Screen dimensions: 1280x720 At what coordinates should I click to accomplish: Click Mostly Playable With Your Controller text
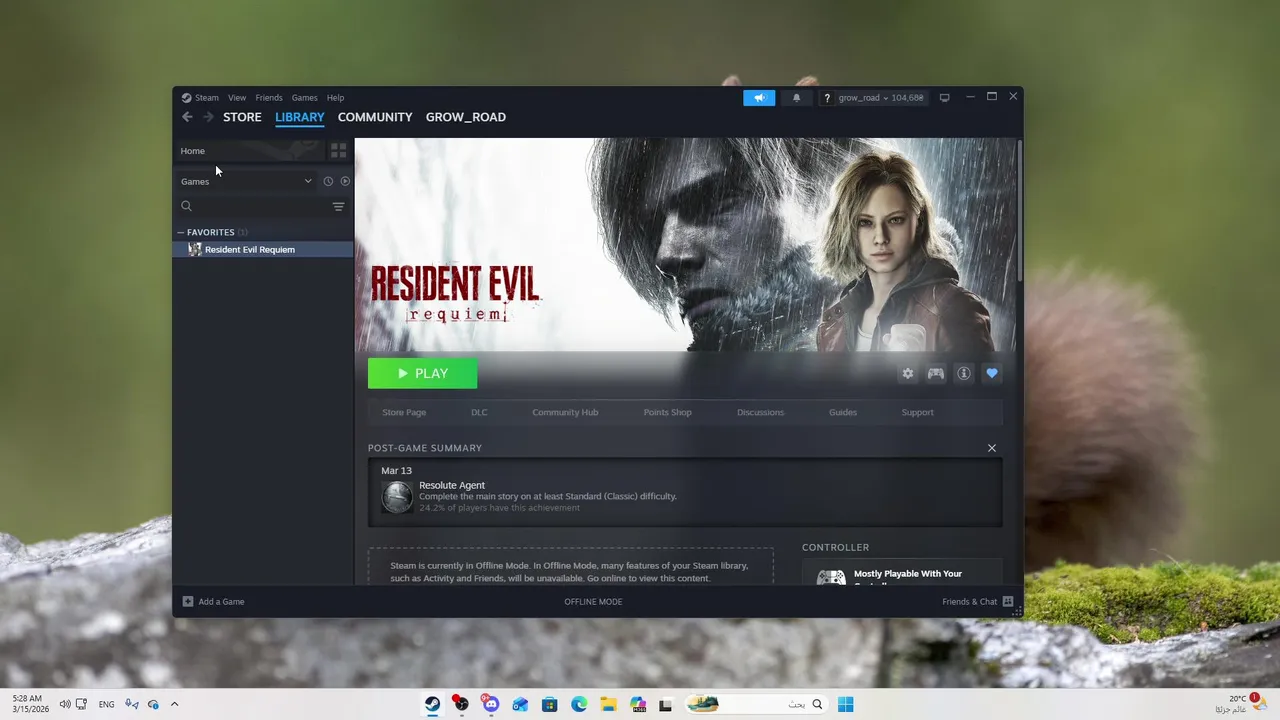pyautogui.click(x=908, y=577)
